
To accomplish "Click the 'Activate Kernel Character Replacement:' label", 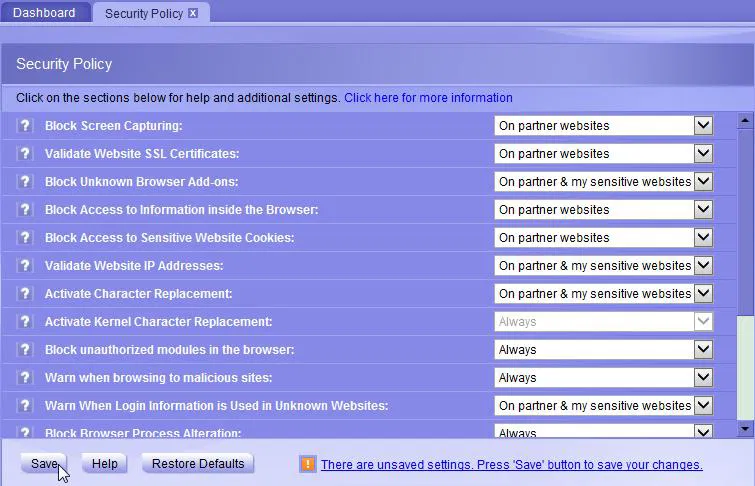I will [x=158, y=321].
